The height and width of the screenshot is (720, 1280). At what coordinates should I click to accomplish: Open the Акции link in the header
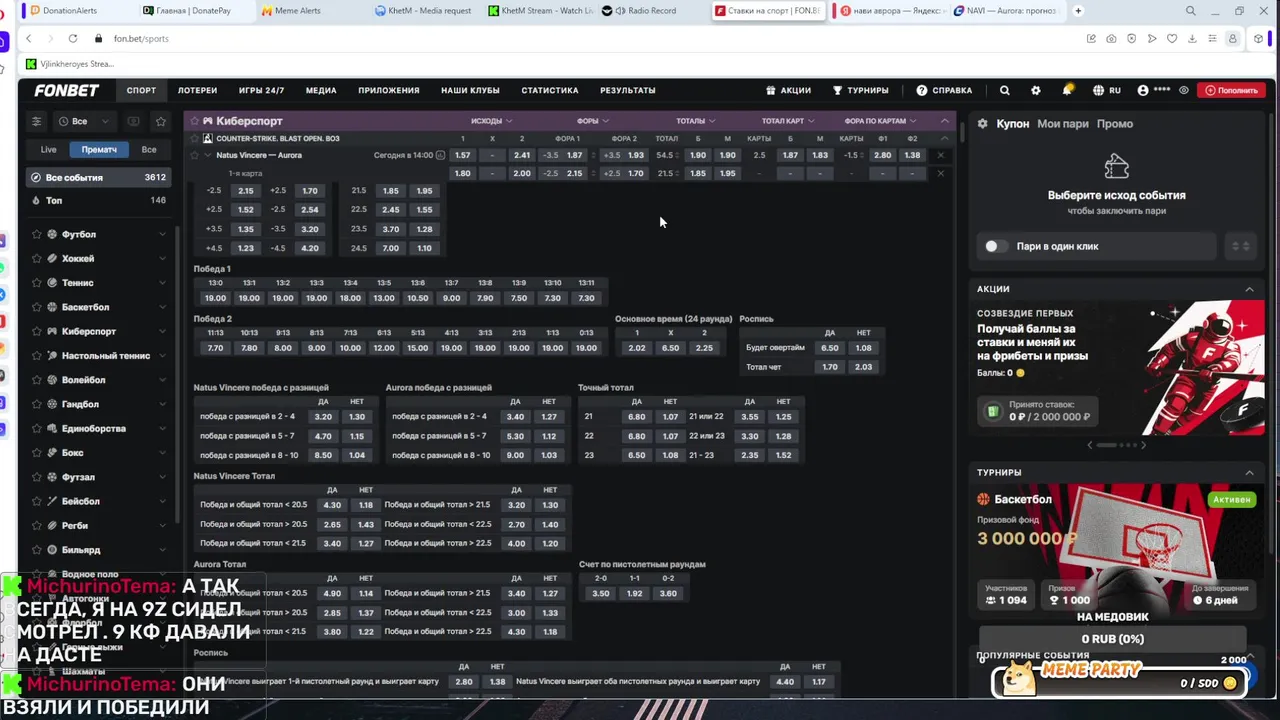[789, 90]
